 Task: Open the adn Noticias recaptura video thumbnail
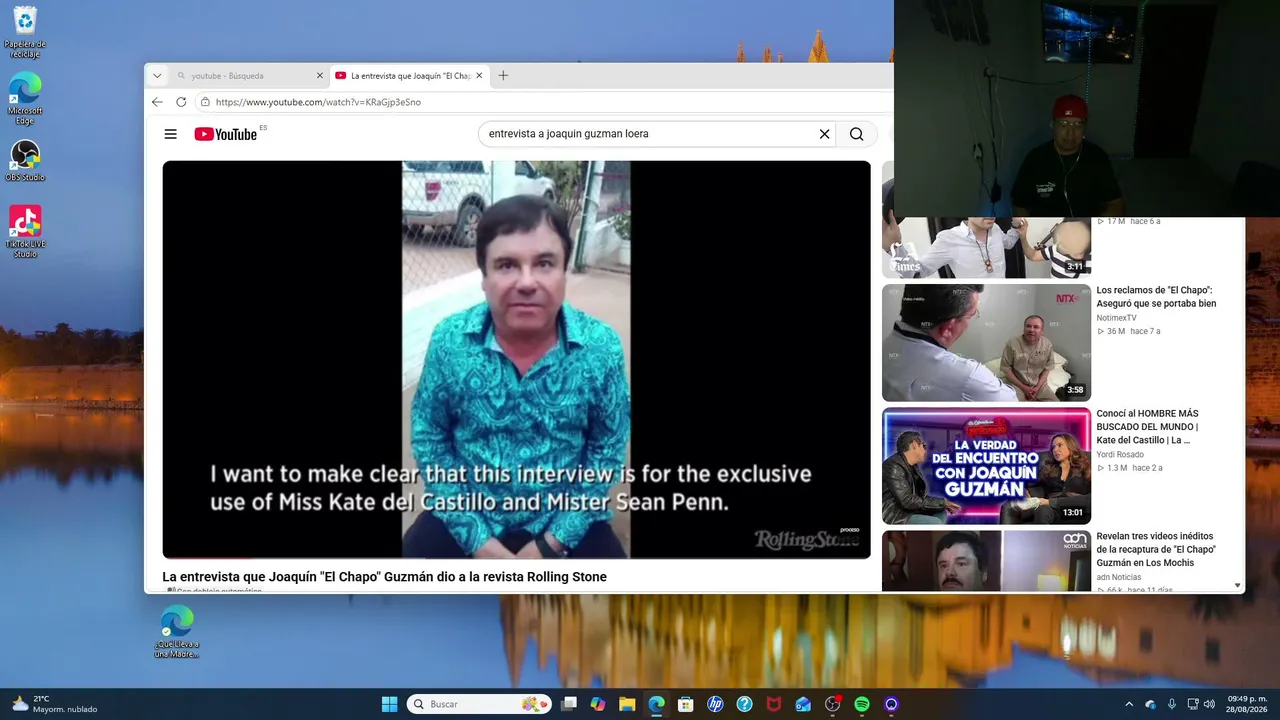tap(986, 561)
